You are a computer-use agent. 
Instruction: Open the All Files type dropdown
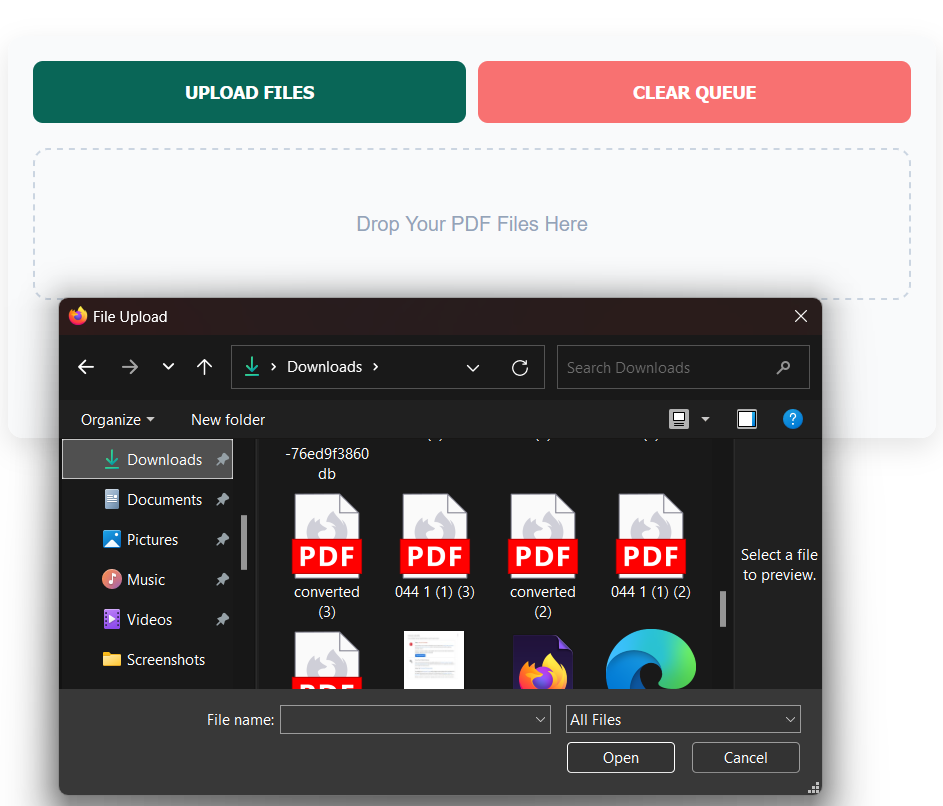[683, 719]
